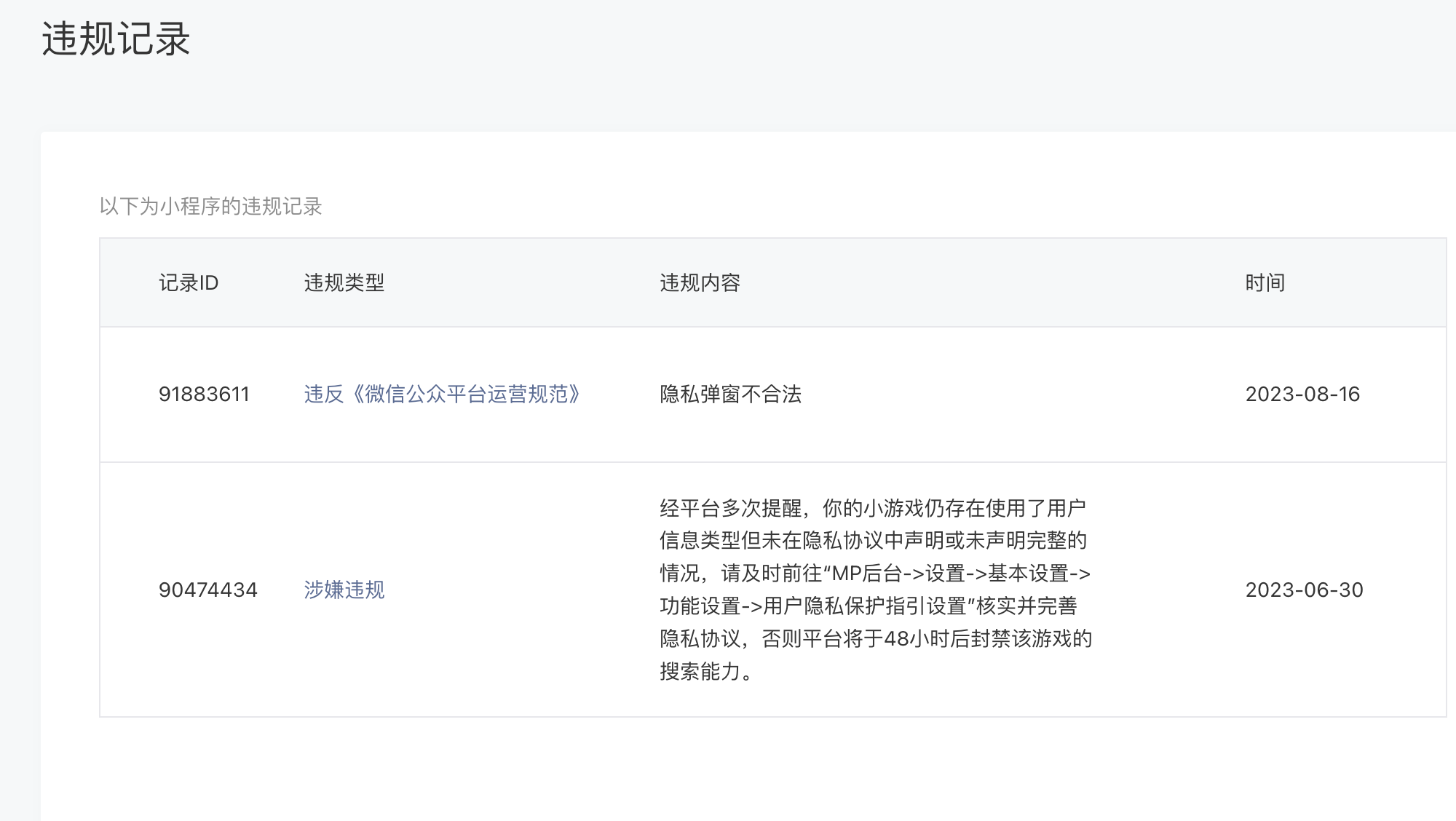1456x821 pixels.
Task: Click the 违规记录 page title
Action: click(x=116, y=39)
